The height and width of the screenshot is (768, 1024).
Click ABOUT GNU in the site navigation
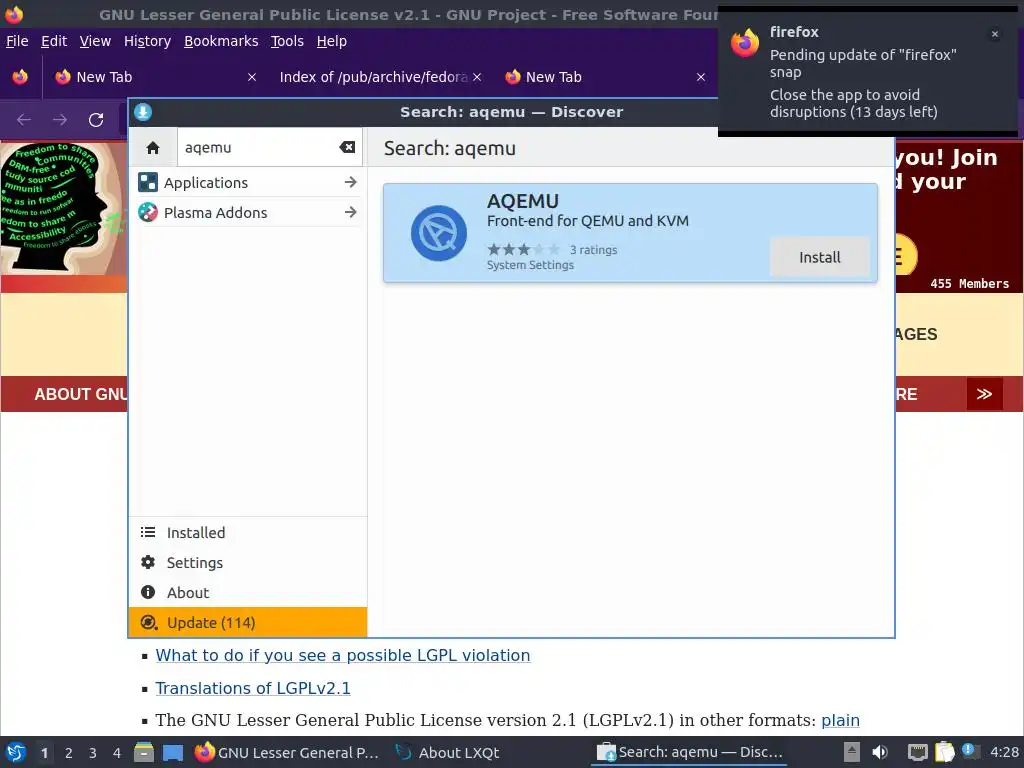[x=81, y=394]
